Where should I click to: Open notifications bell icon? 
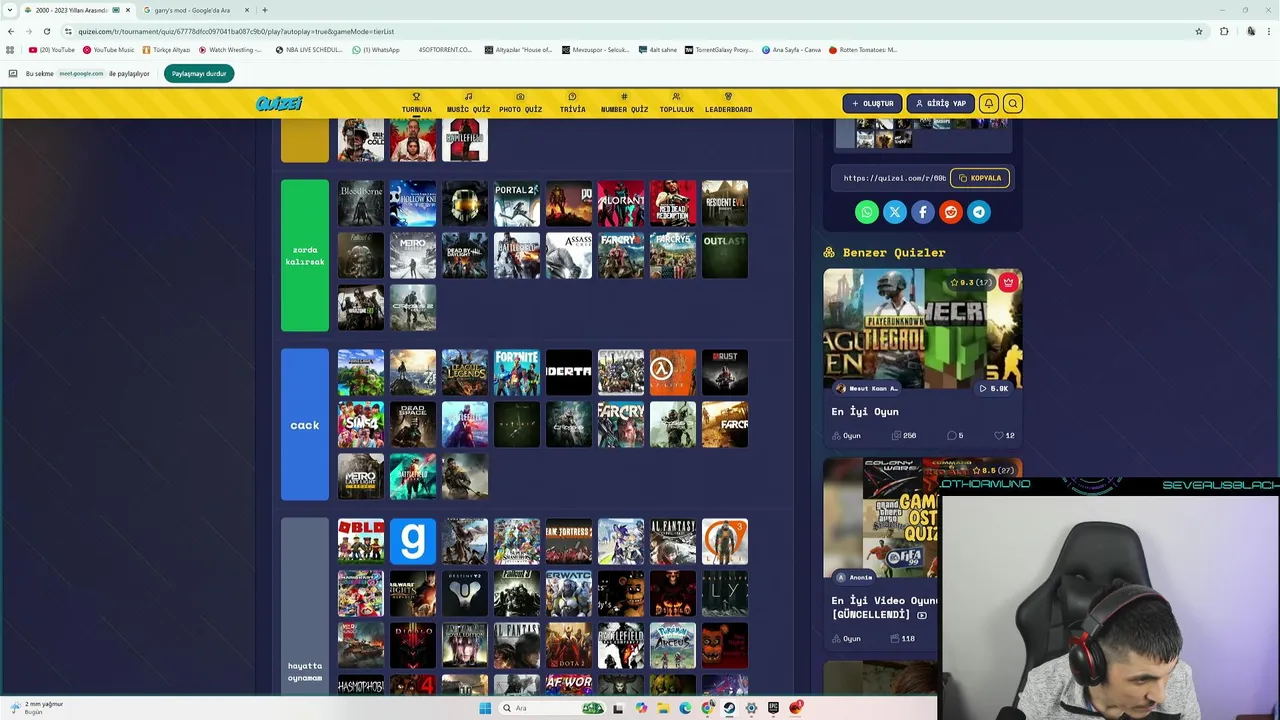click(988, 103)
